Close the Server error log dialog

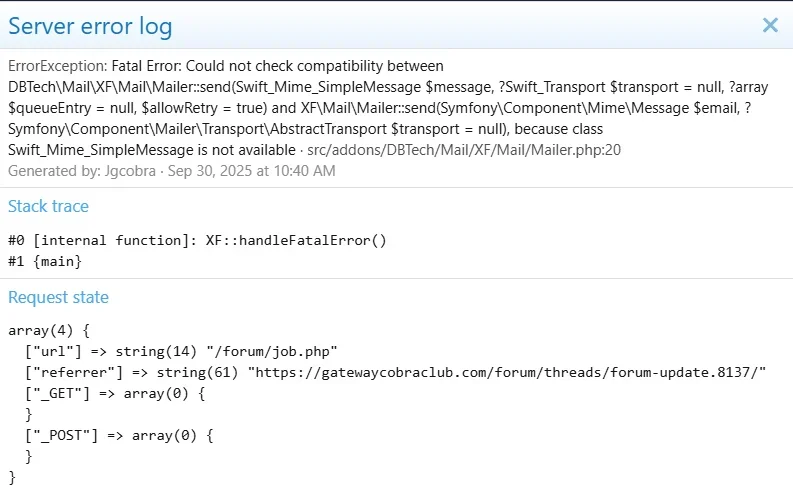pos(769,26)
